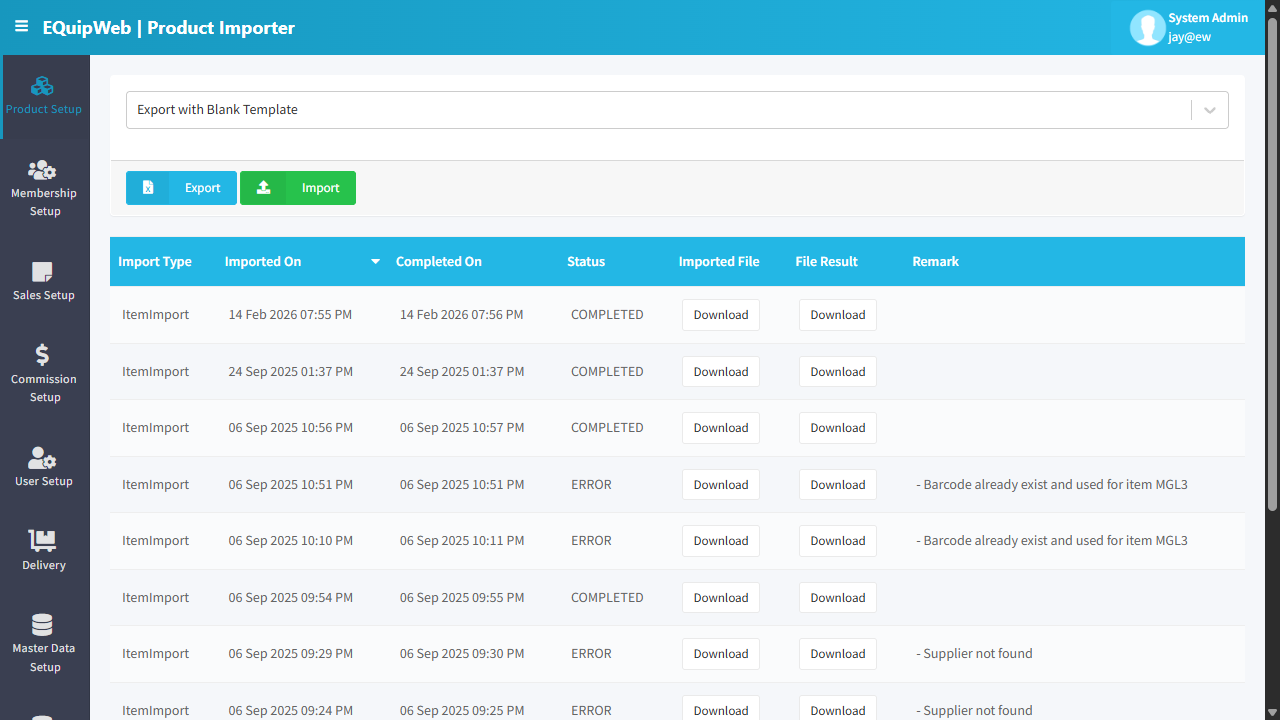The image size is (1280, 720).
Task: Click the dropdown chevron arrow
Action: point(1210,110)
